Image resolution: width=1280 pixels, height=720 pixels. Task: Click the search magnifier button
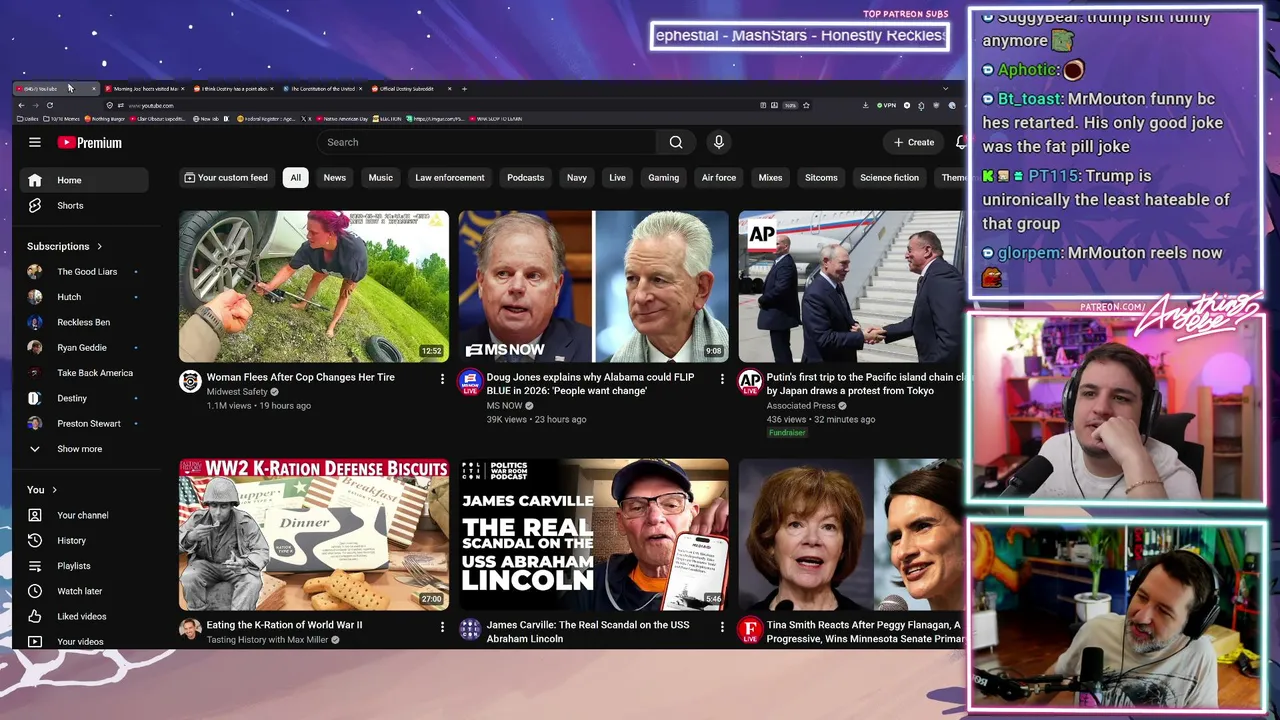tap(676, 142)
